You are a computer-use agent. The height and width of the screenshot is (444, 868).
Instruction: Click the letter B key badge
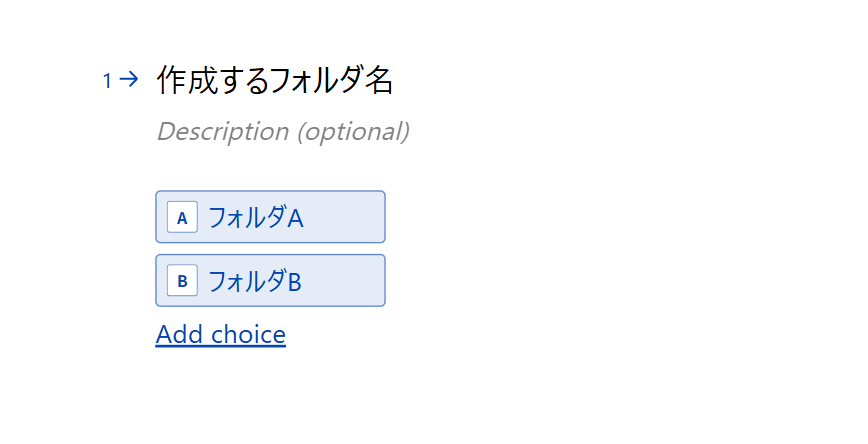(182, 281)
